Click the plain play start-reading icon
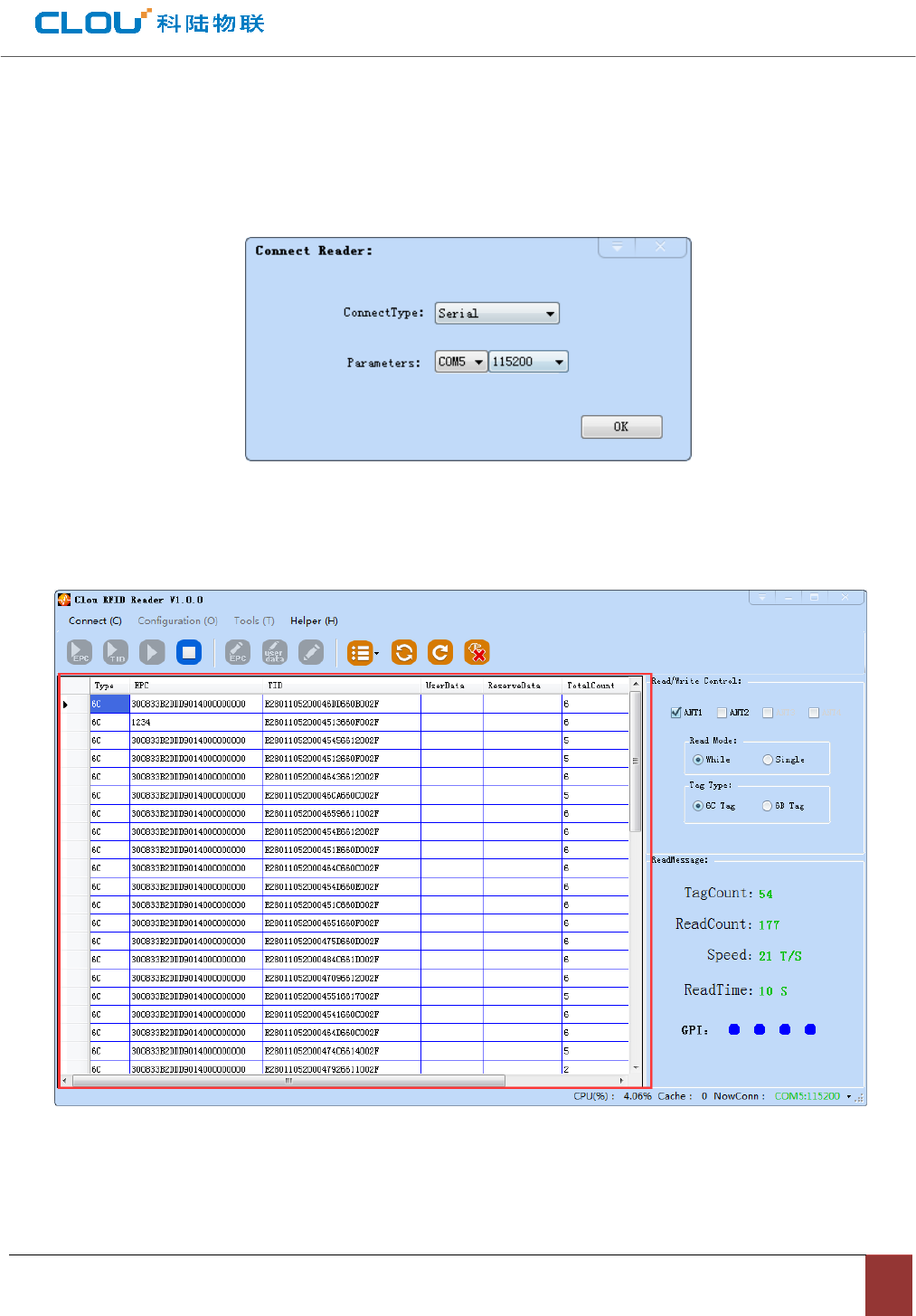The height and width of the screenshot is (1316, 916). (x=152, y=652)
